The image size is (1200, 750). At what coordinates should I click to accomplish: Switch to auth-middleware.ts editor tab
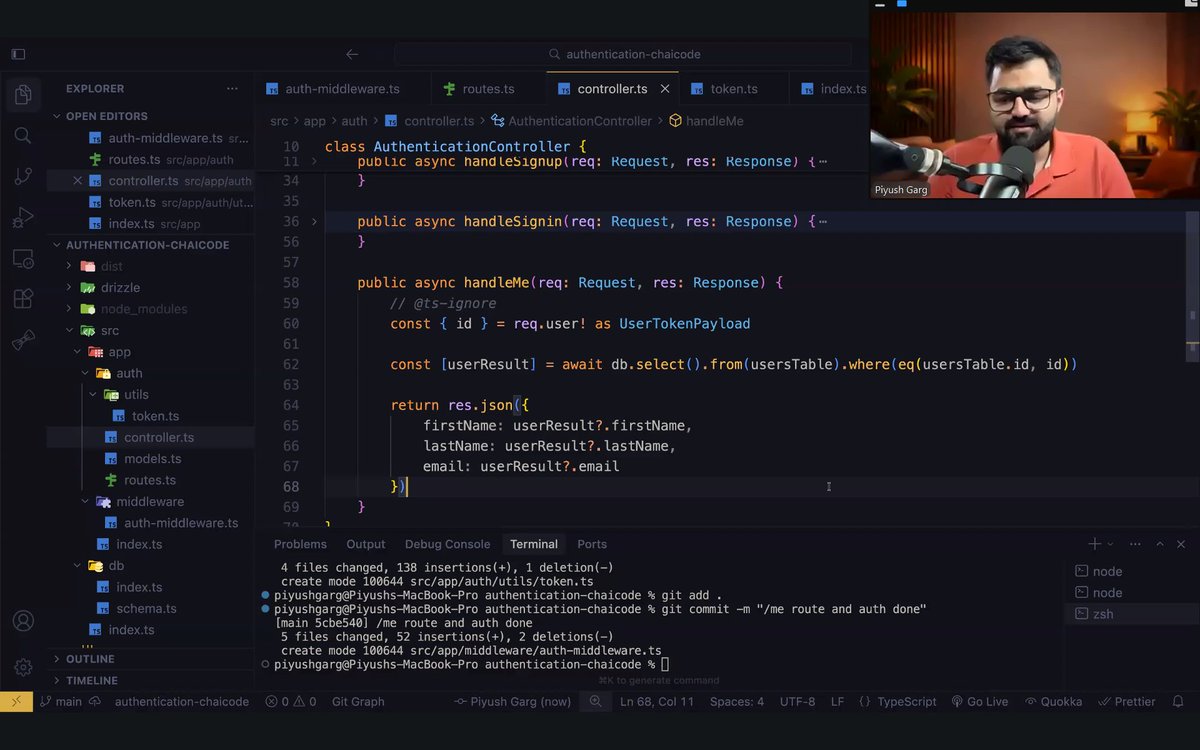pyautogui.click(x=342, y=89)
